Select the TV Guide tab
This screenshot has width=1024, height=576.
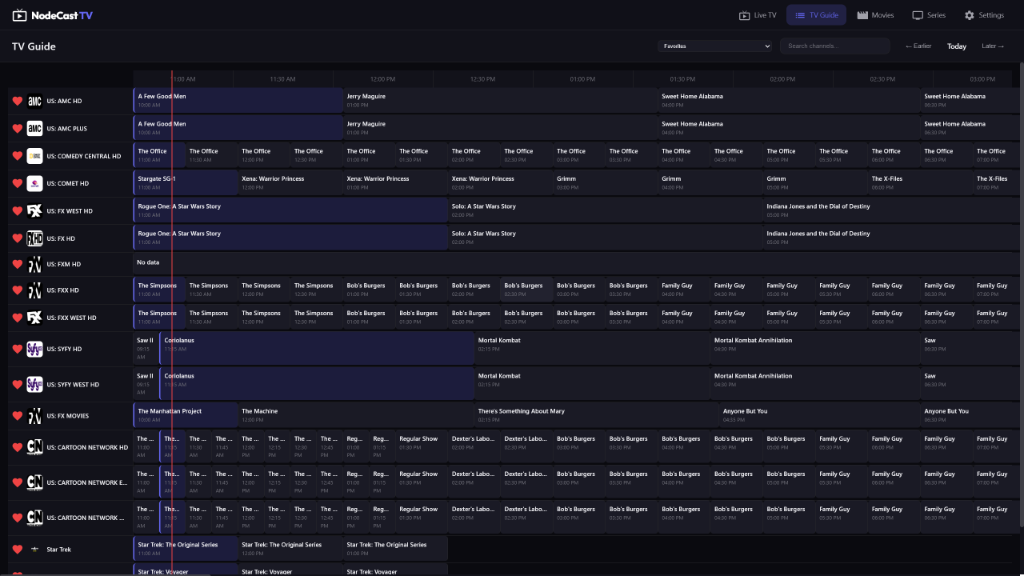pyautogui.click(x=816, y=15)
